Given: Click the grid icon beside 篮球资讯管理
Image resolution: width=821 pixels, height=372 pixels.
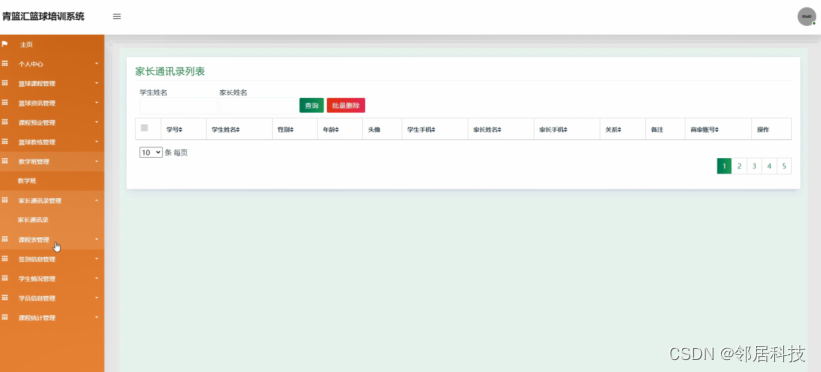Looking at the screenshot, I should (5, 103).
